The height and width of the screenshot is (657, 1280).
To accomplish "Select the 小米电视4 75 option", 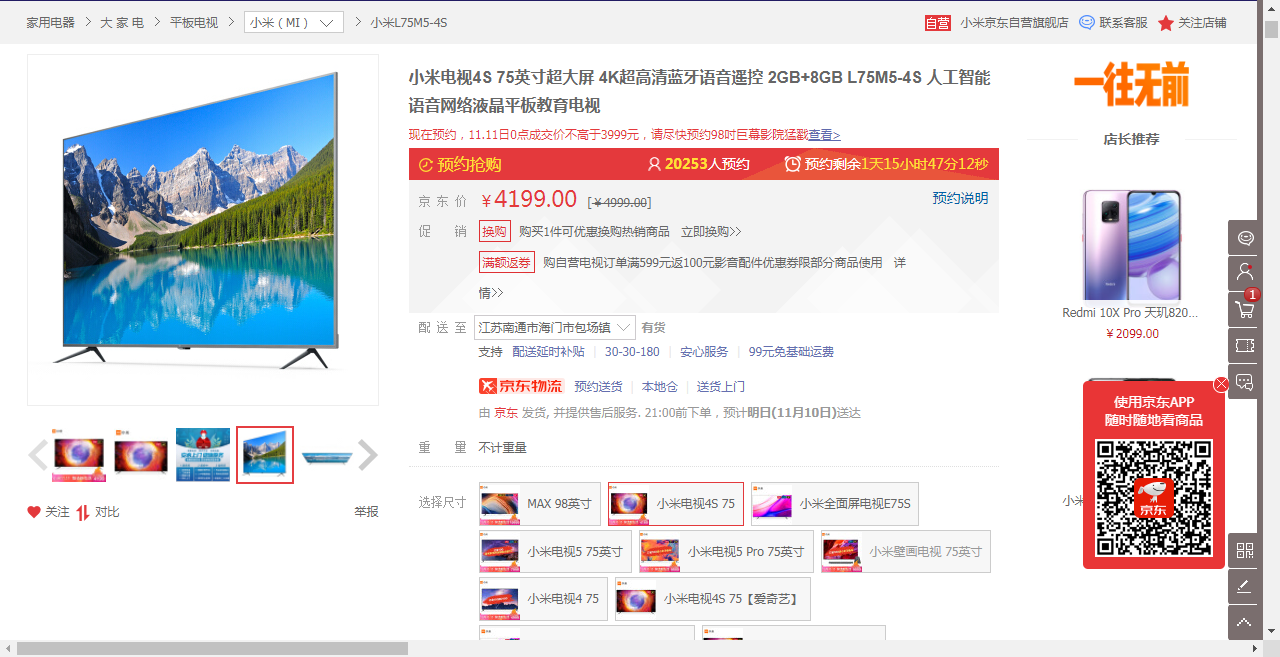I will point(543,599).
